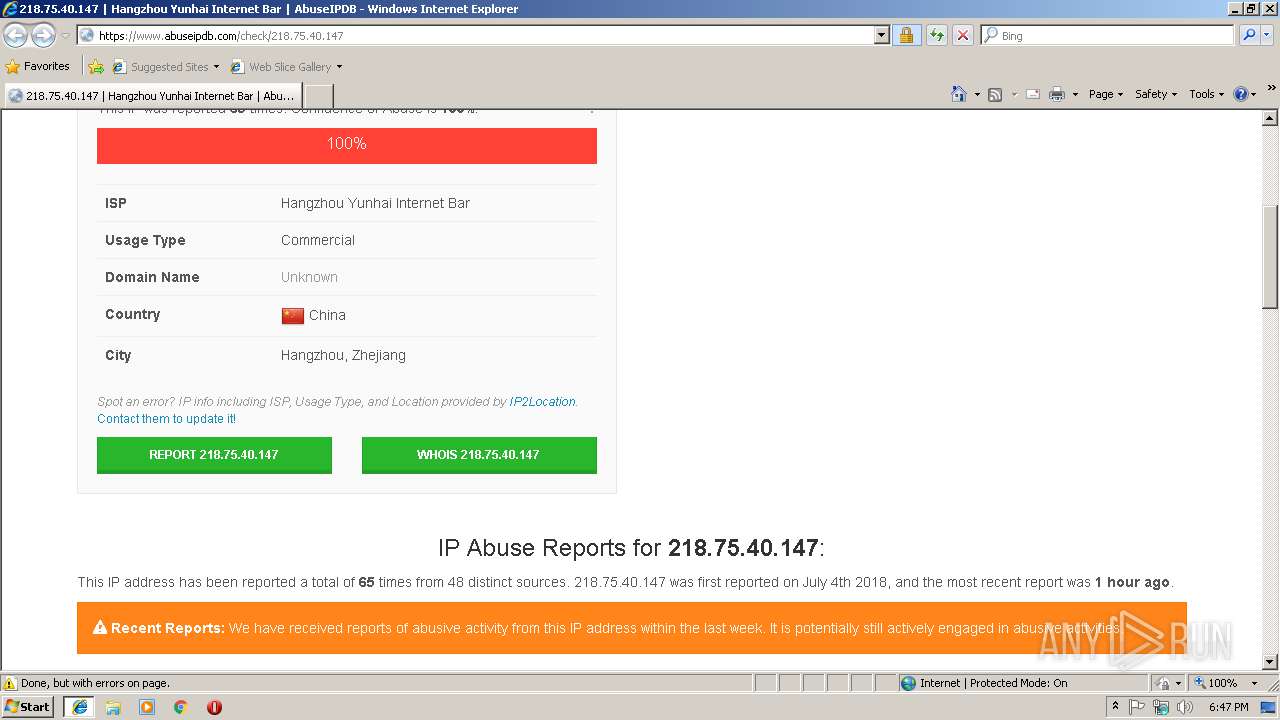1280x720 pixels.
Task: Click the Help question mark icon
Action: (x=1241, y=94)
